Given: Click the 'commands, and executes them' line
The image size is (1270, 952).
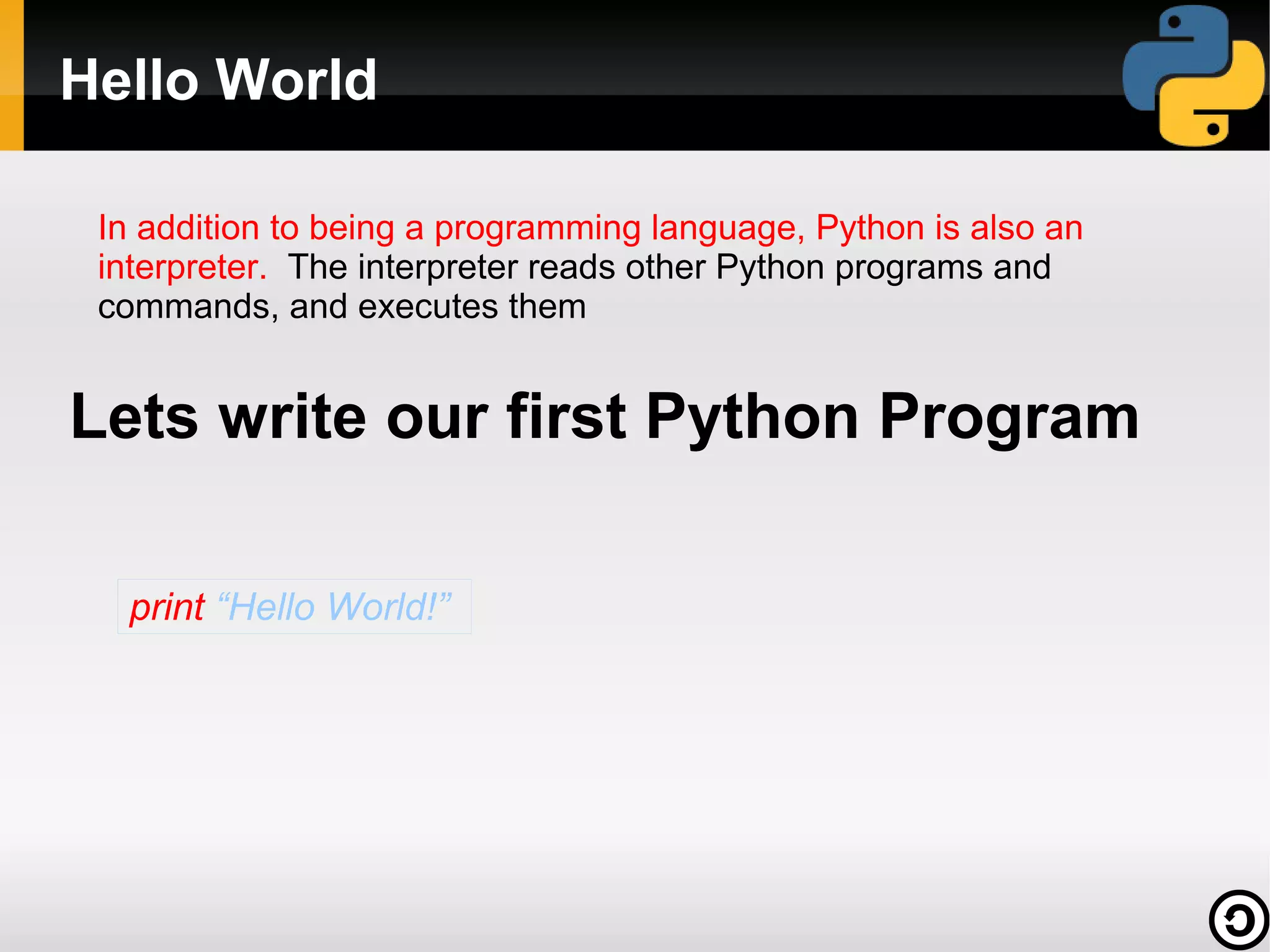Looking at the screenshot, I should pos(342,306).
